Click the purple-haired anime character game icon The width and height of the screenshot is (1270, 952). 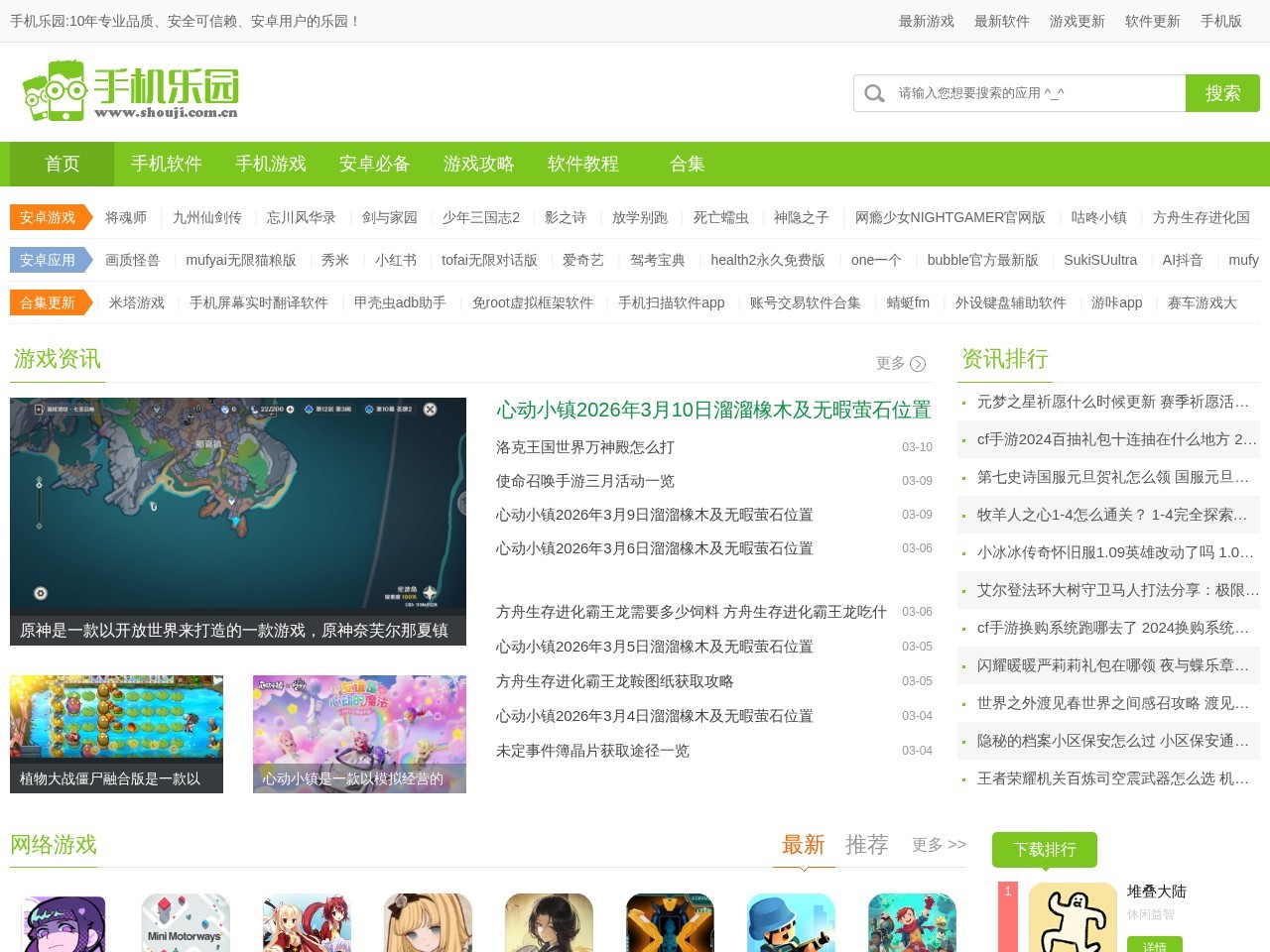coord(64,922)
